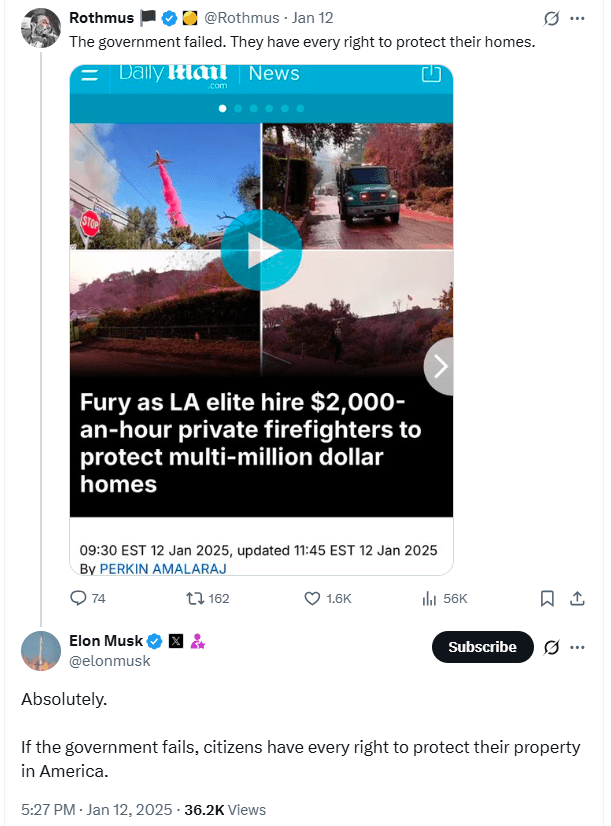This screenshot has width=611, height=826.
Task: Tap the Daily Mail share icon
Action: click(x=431, y=74)
